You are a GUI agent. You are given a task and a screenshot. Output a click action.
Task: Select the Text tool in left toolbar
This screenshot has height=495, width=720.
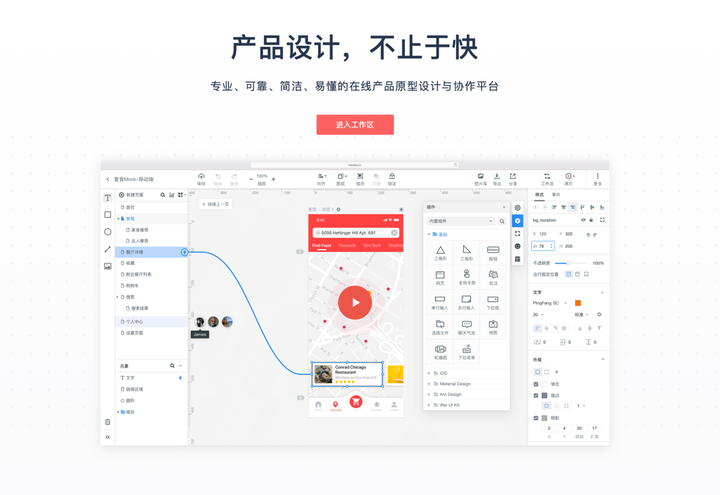click(x=107, y=198)
